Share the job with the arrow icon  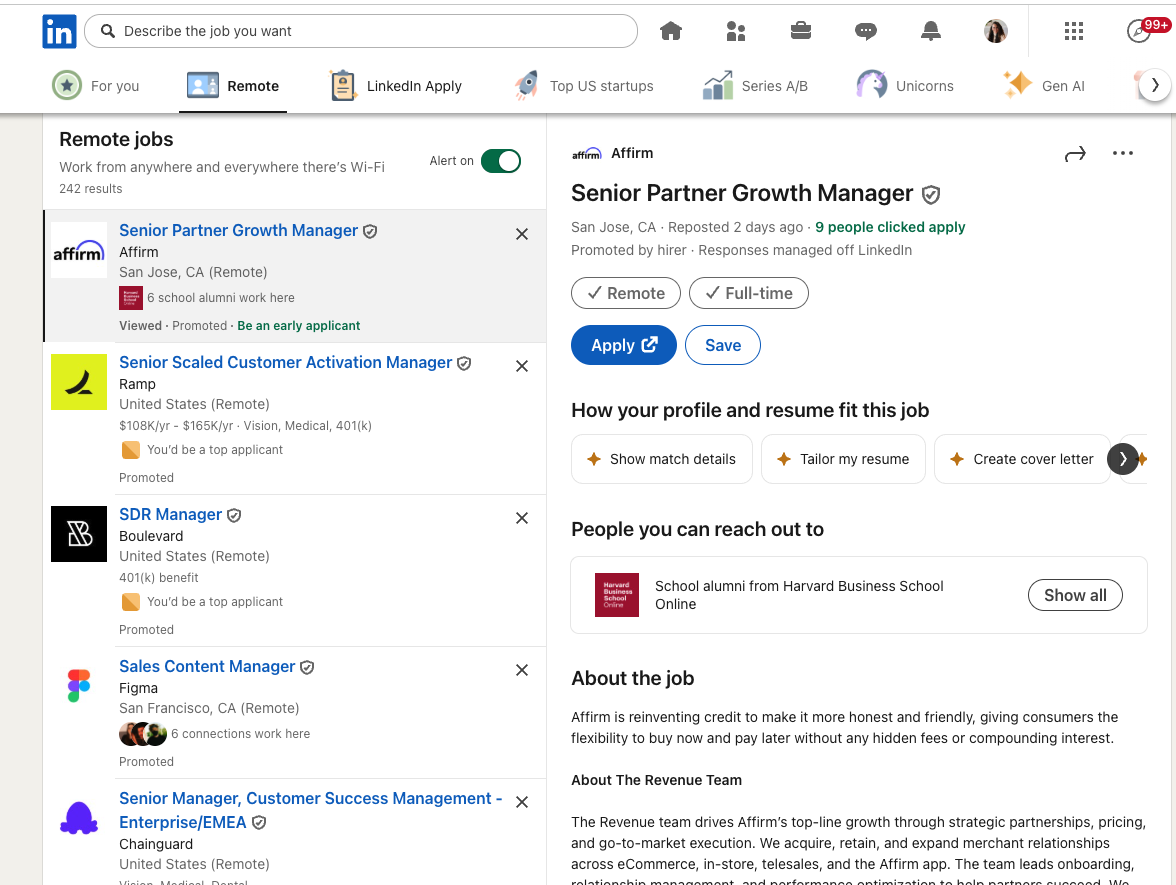click(1075, 154)
